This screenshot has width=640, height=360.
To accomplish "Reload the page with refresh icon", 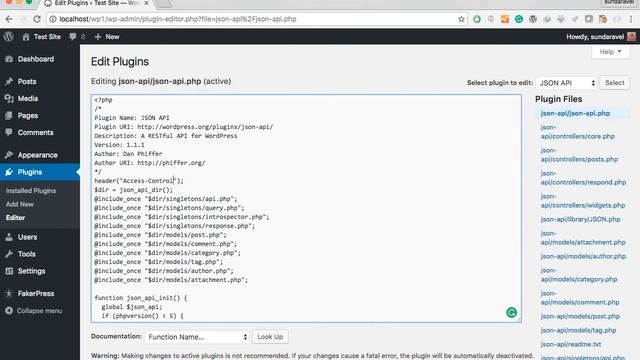I will point(37,19).
